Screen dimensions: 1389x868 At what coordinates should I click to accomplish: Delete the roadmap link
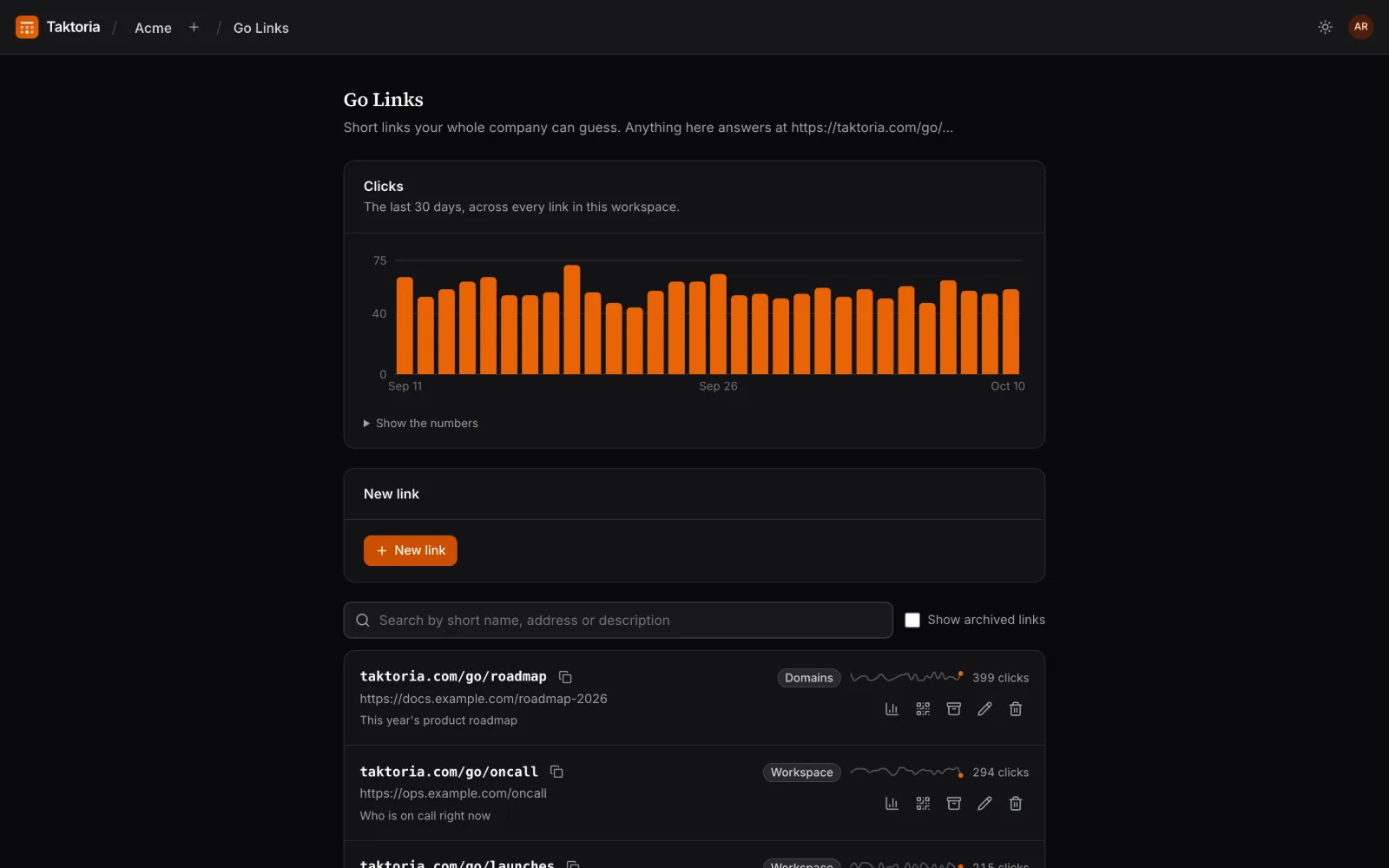point(1016,709)
